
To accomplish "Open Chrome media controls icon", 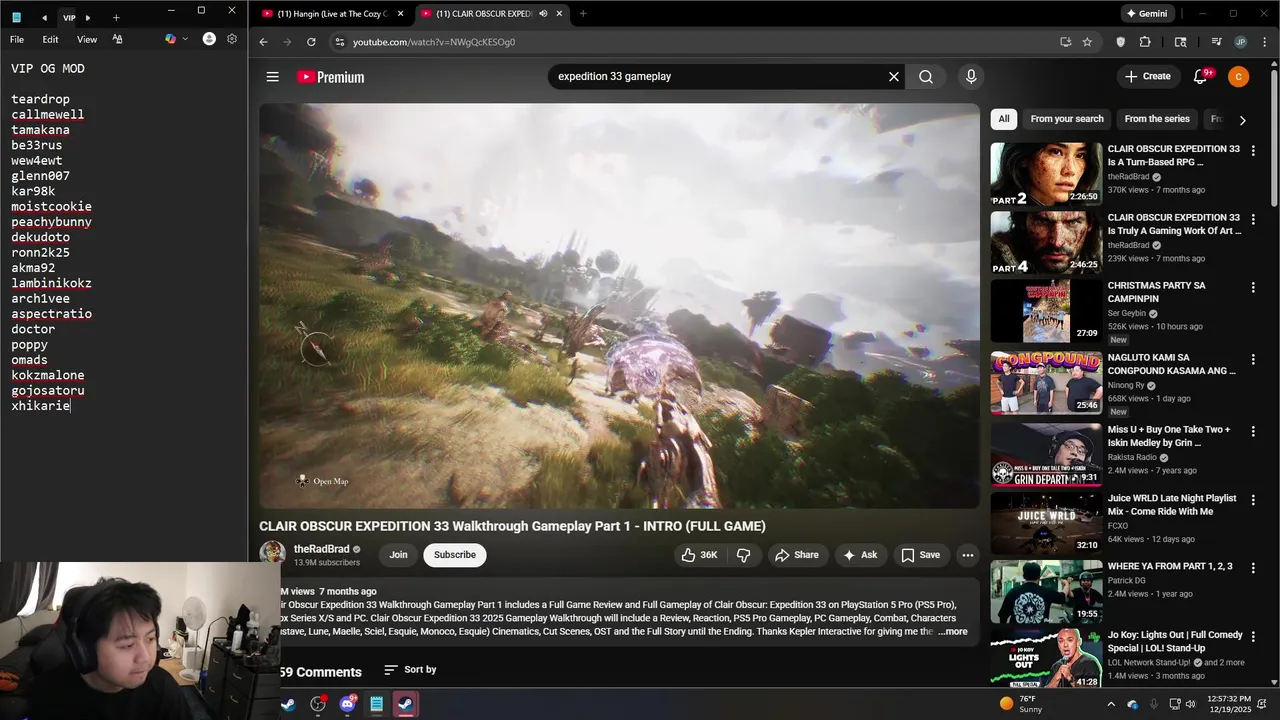I will 1216,42.
